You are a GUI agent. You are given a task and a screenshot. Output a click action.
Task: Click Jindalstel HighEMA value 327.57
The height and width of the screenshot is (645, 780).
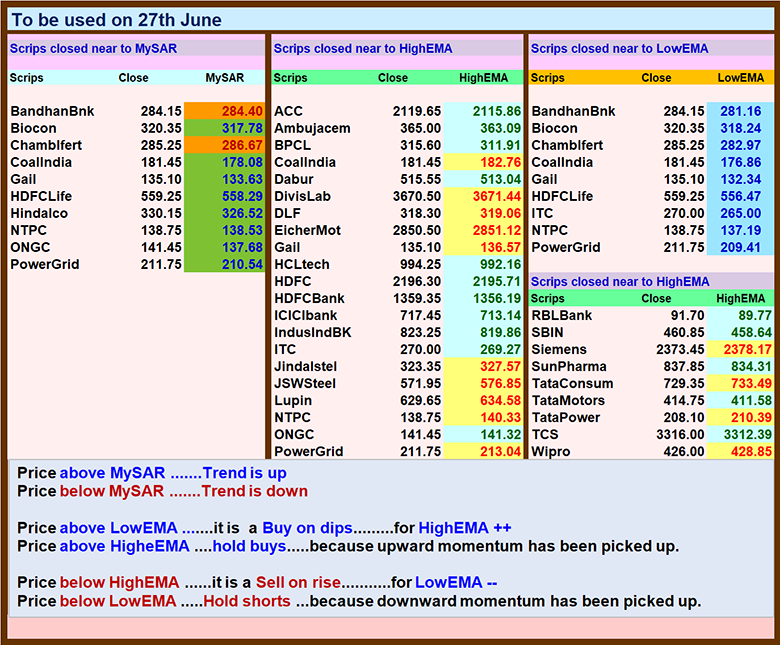point(500,367)
